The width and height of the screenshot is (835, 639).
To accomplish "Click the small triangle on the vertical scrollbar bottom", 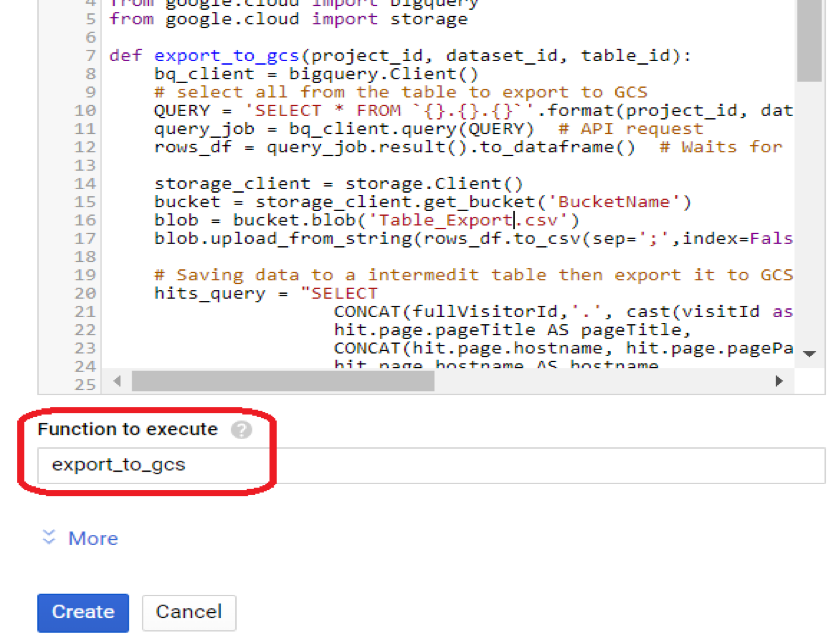I will coord(810,353).
